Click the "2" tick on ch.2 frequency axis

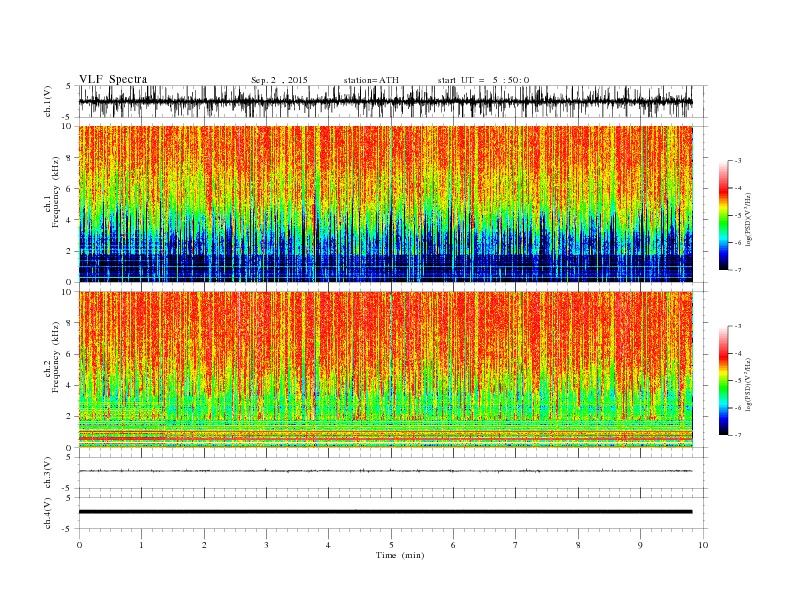click(x=70, y=417)
